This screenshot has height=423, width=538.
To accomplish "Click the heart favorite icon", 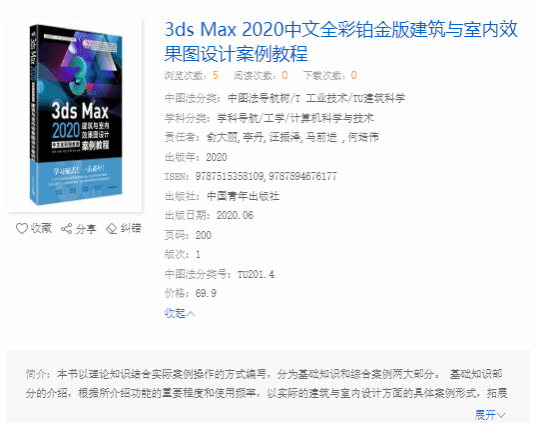I will [x=22, y=228].
